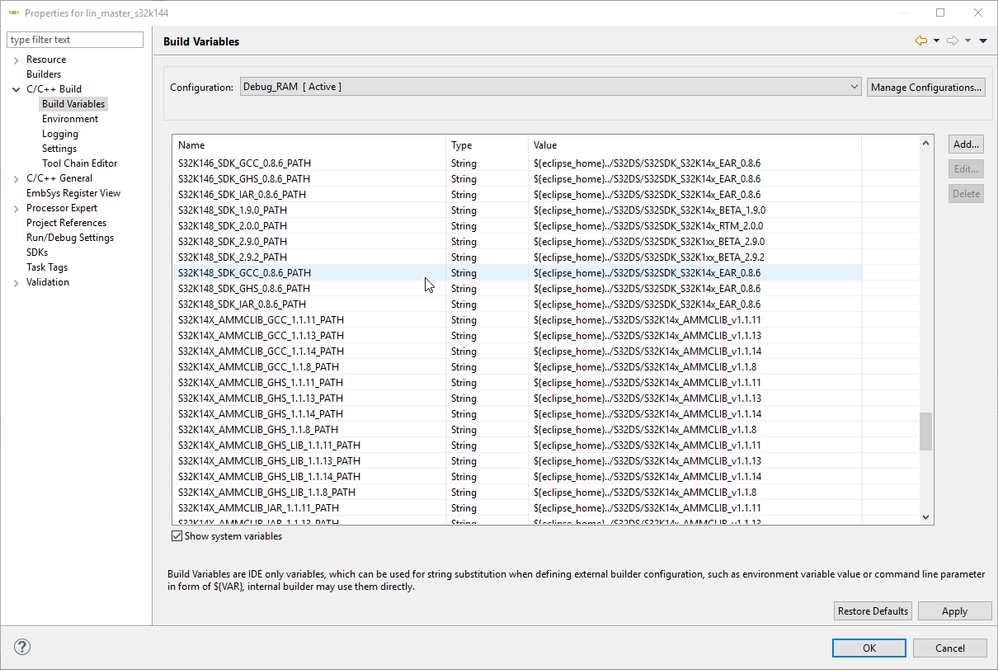998x670 pixels.
Task: Select Task Tags in the tree
Action: [46, 267]
